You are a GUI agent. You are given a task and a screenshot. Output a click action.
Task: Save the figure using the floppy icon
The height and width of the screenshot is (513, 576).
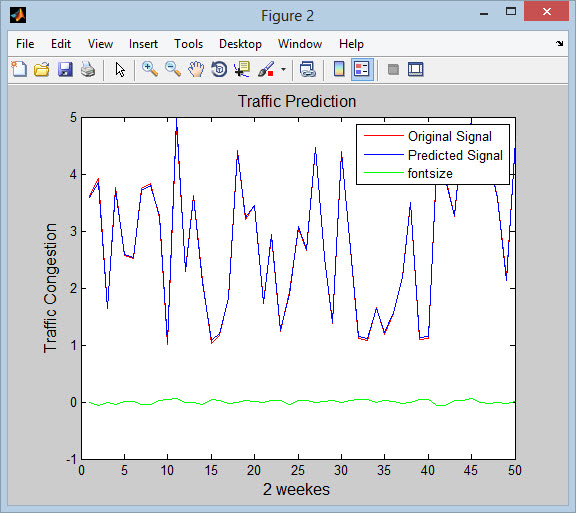tap(65, 69)
